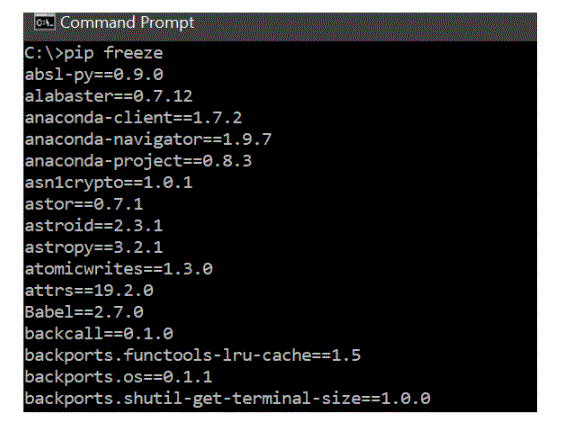Select the atomicwrites==1.3.0 line

pyautogui.click(x=119, y=269)
